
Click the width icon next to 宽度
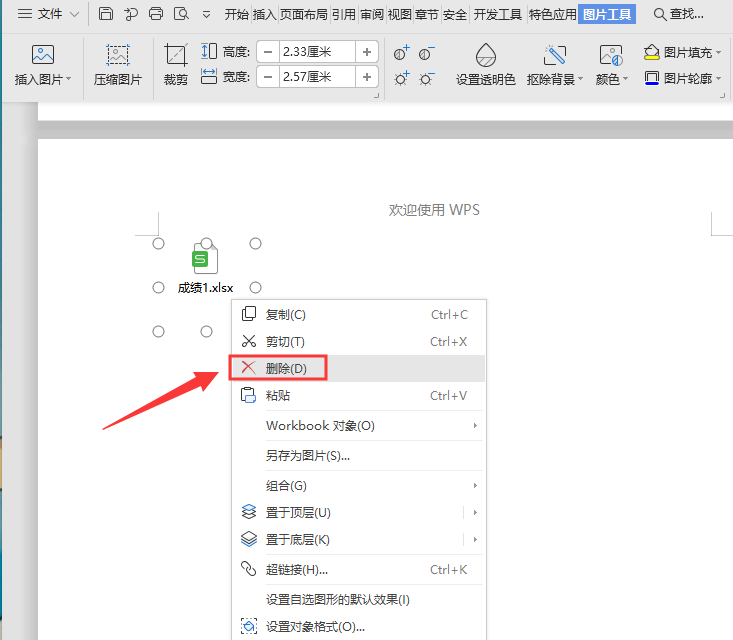tap(208, 76)
